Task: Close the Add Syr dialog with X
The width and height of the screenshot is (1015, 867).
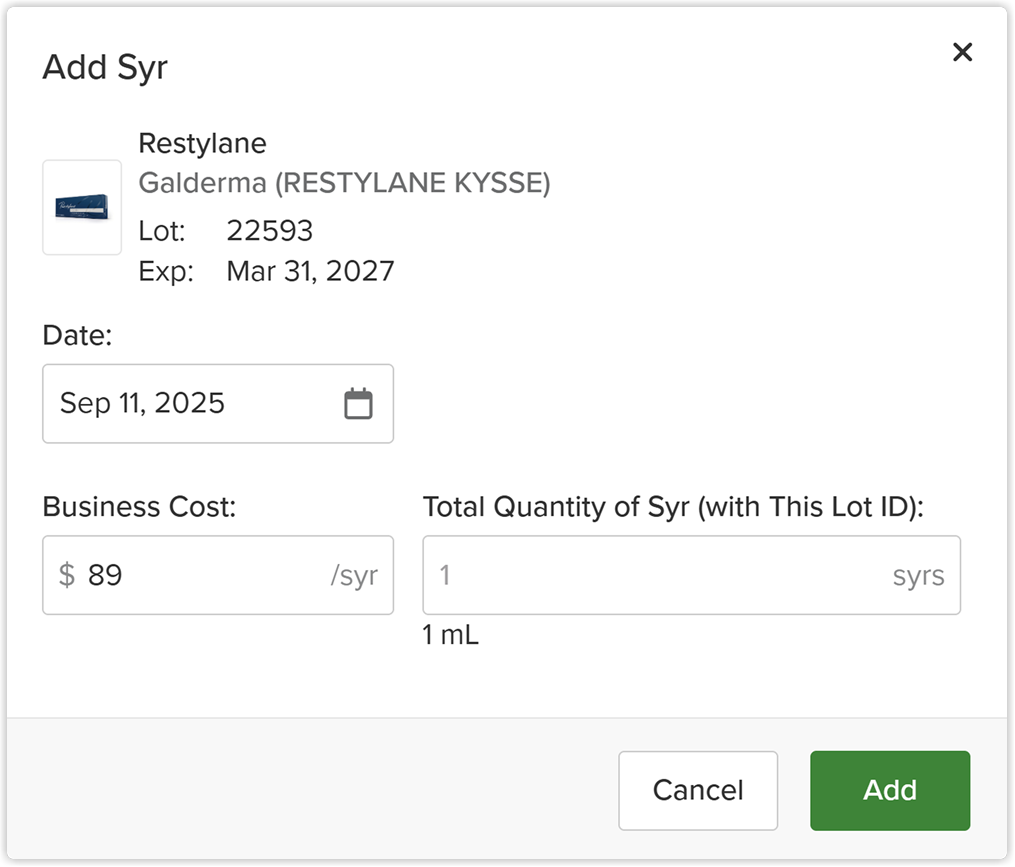Action: click(962, 52)
